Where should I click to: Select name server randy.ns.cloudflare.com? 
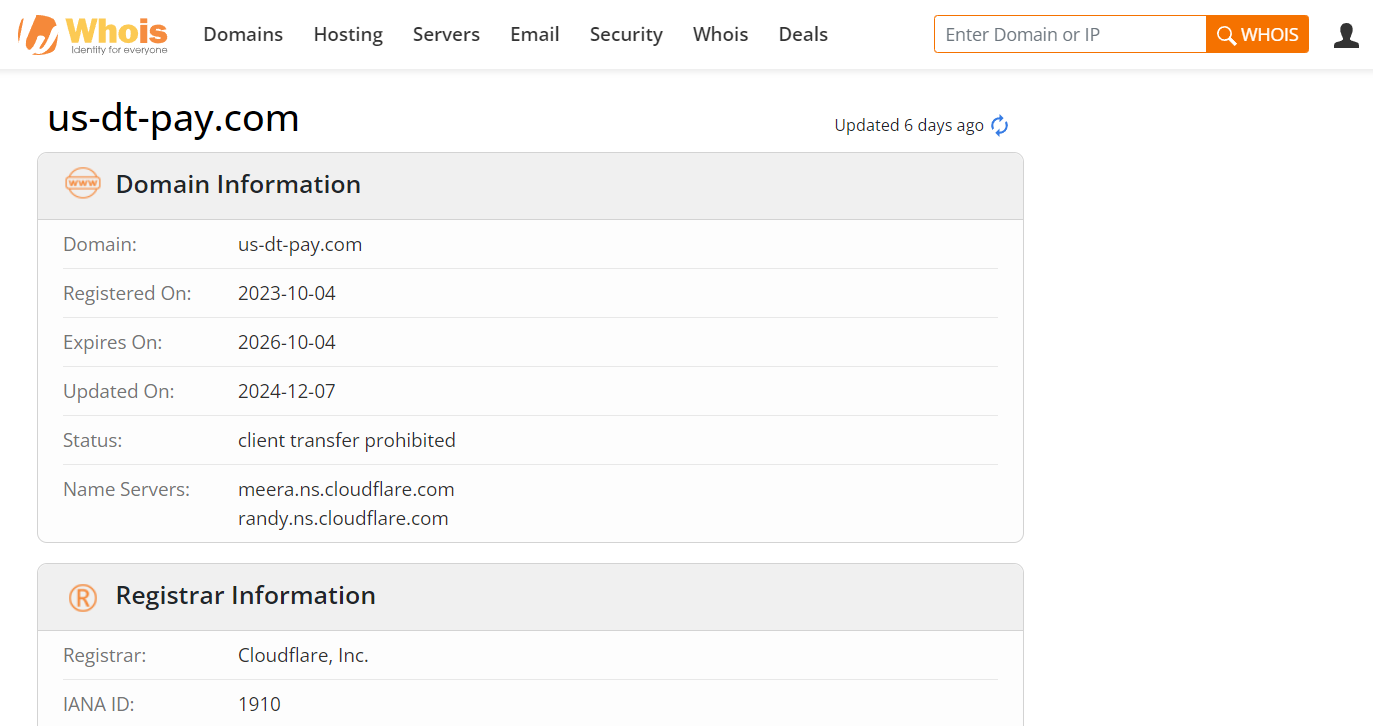pyautogui.click(x=343, y=518)
